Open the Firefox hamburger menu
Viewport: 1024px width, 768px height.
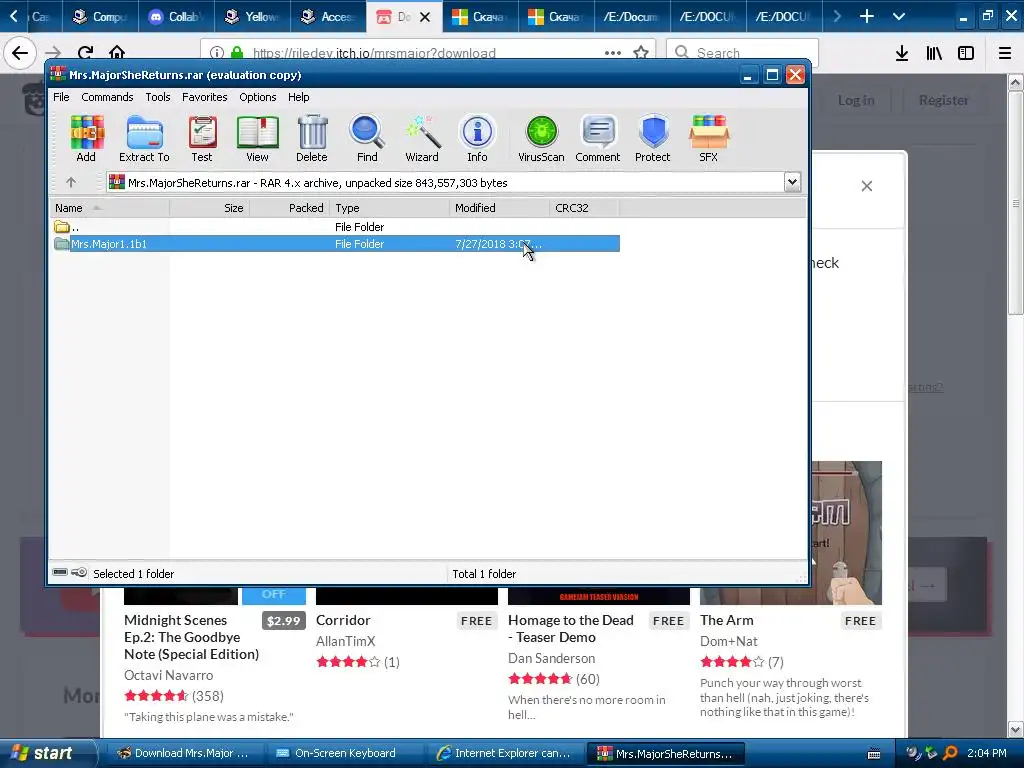1005,53
